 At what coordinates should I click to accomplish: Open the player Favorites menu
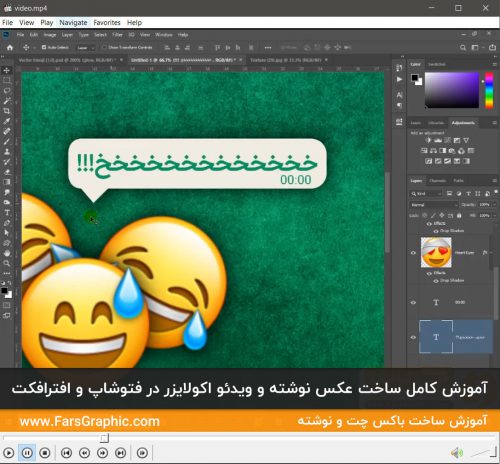[x=107, y=23]
